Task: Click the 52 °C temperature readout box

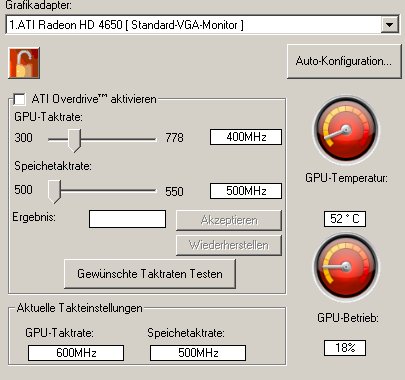Action: [x=345, y=219]
